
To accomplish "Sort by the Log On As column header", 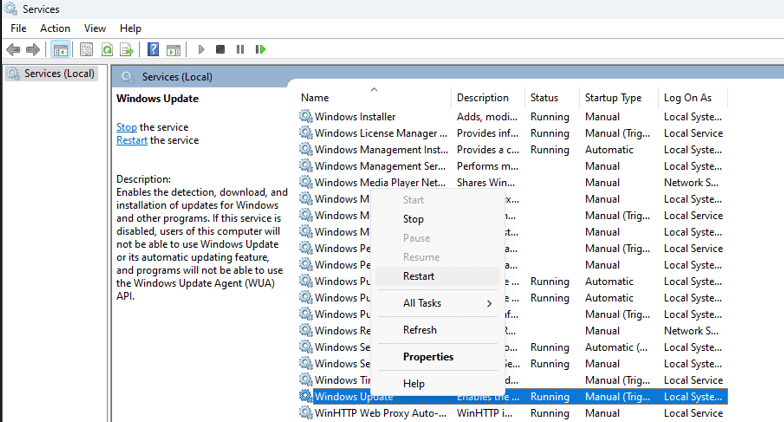I will [694, 98].
